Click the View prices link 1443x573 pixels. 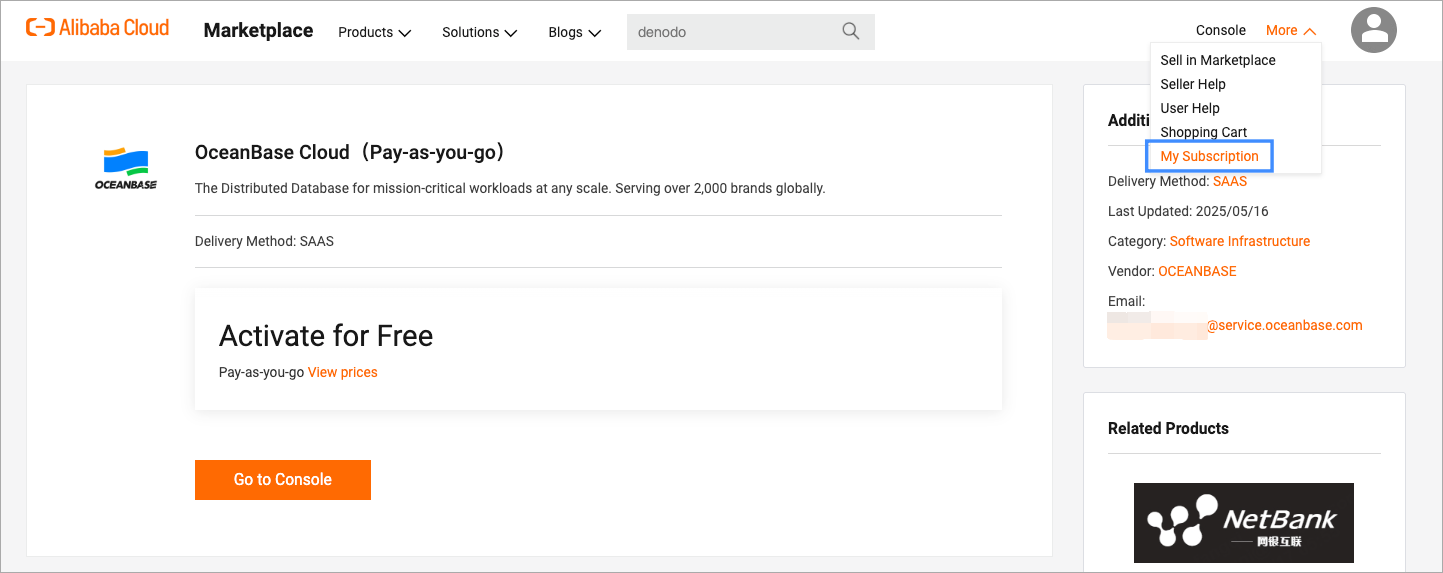point(342,372)
